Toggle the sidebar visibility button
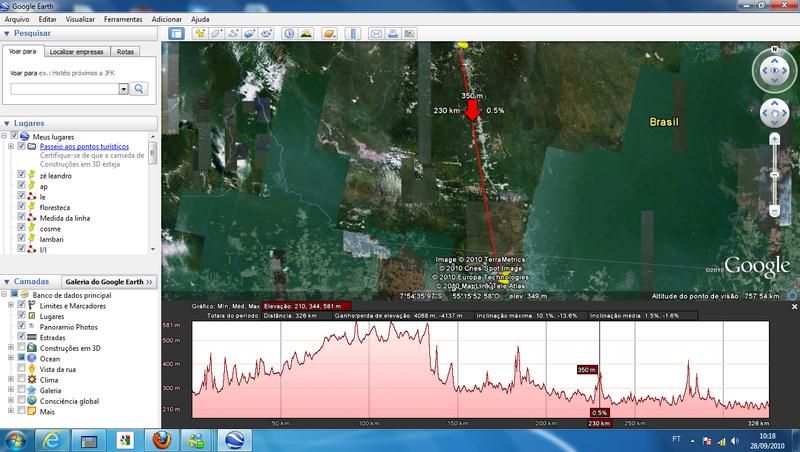The width and height of the screenshot is (800, 452). tap(177, 34)
